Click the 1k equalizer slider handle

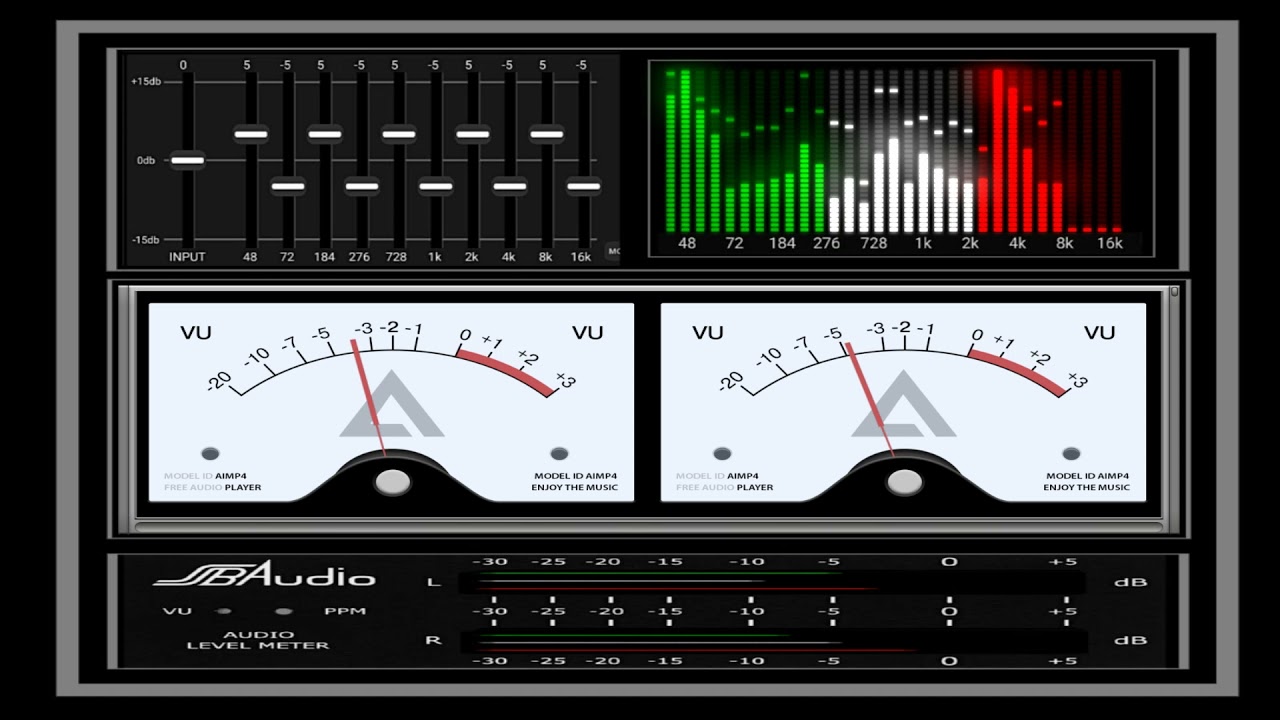436,185
